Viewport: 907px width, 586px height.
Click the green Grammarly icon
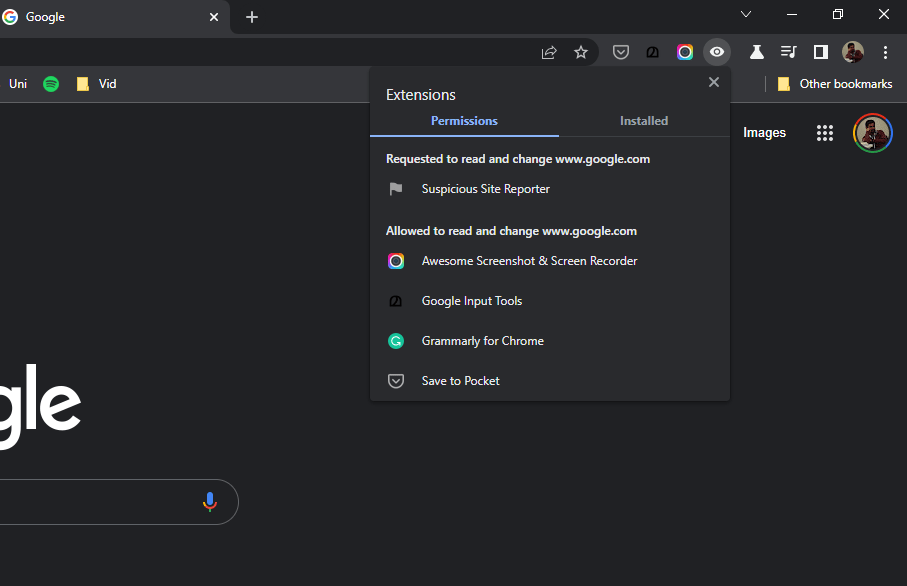click(x=396, y=341)
